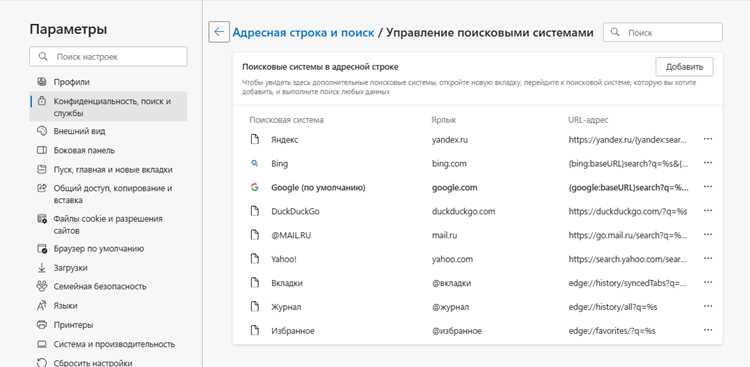Screen dimensions: 750x367
Task: Focus the Поиск настроек input field
Action: pos(108,56)
